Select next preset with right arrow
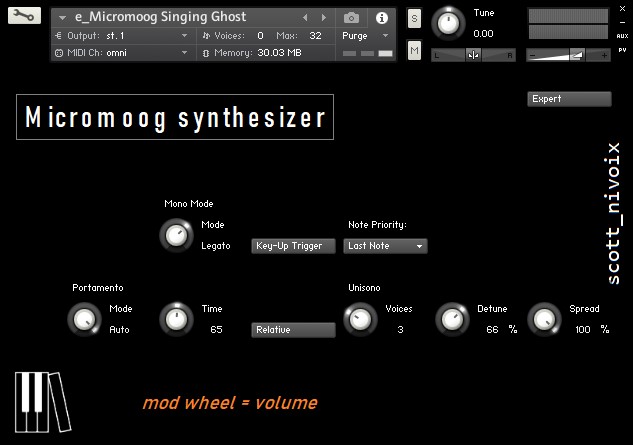Screen dimensions: 633x445 click(324, 17)
